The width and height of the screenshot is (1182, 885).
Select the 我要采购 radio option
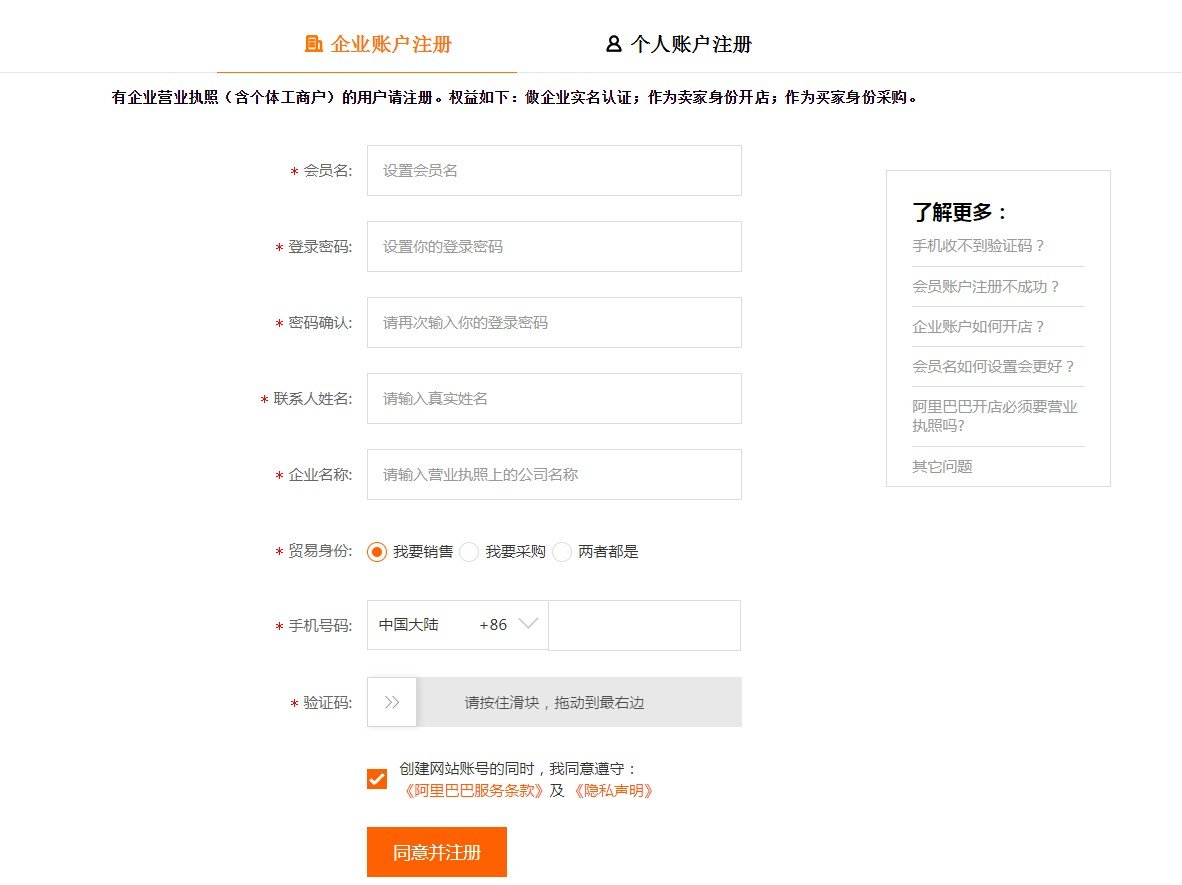tap(469, 551)
